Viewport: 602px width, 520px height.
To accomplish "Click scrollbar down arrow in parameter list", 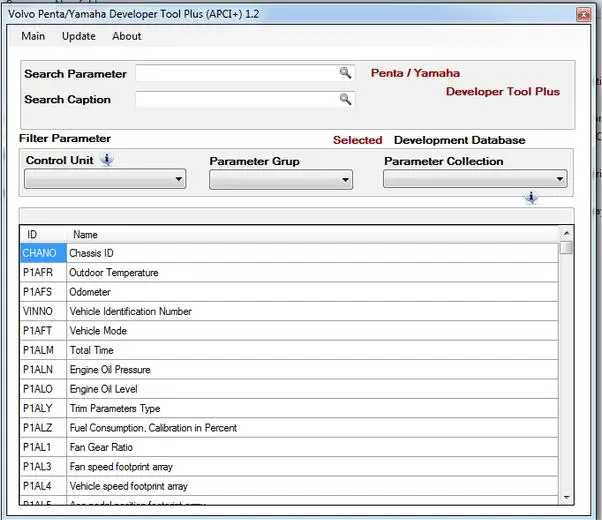I will point(566,498).
